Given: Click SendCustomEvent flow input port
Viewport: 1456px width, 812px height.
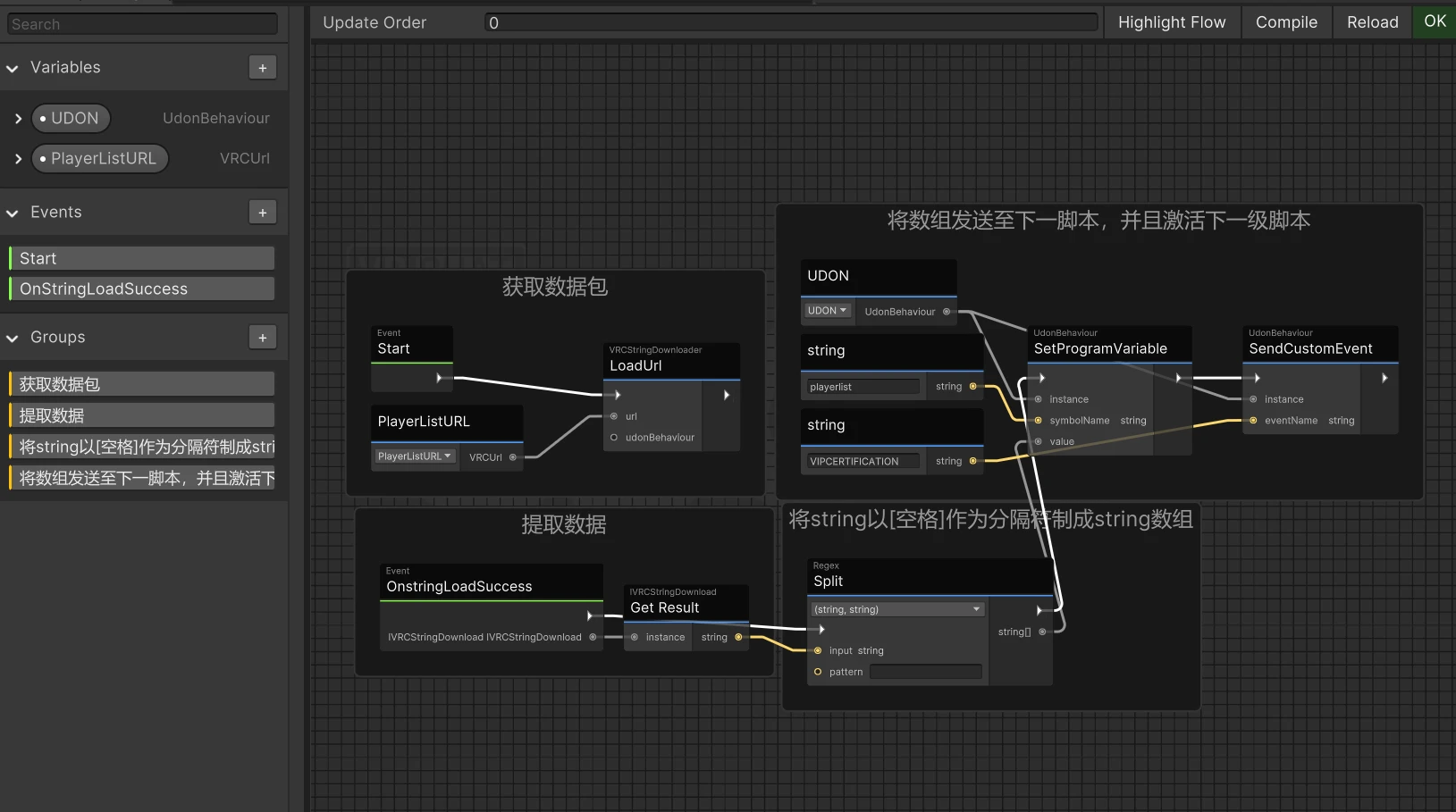Looking at the screenshot, I should (x=1258, y=378).
